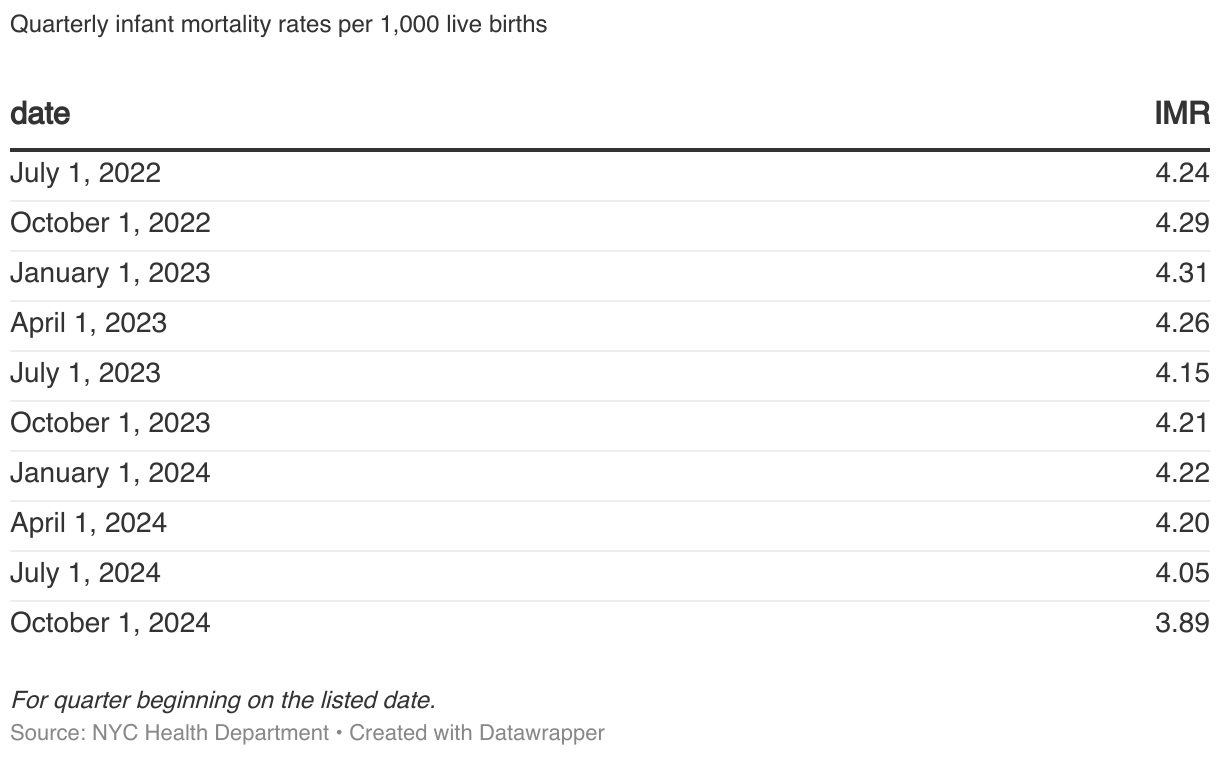Click the 4.05 IMR value
The image size is (1220, 758).
coord(1182,573)
